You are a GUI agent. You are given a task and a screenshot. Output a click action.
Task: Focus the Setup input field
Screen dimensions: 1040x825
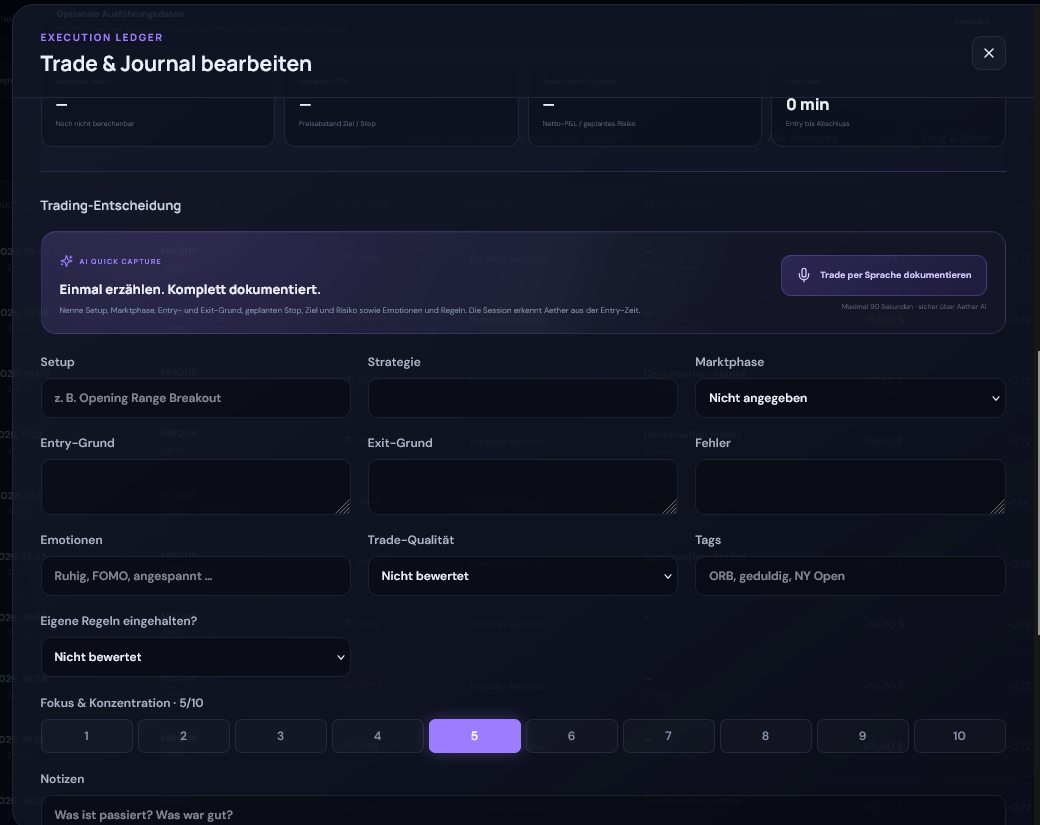(196, 398)
